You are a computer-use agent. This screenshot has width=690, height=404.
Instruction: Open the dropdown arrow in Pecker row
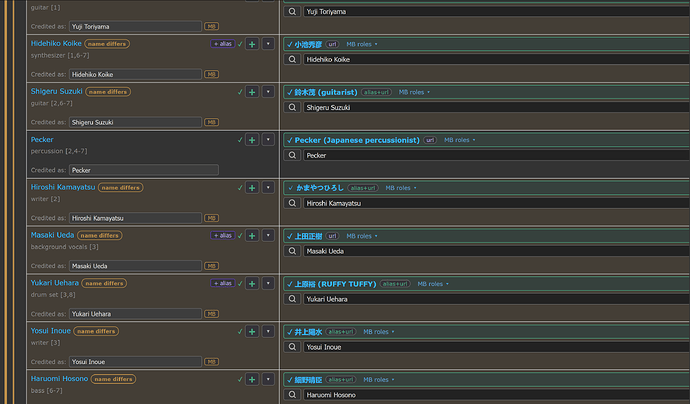pyautogui.click(x=268, y=140)
